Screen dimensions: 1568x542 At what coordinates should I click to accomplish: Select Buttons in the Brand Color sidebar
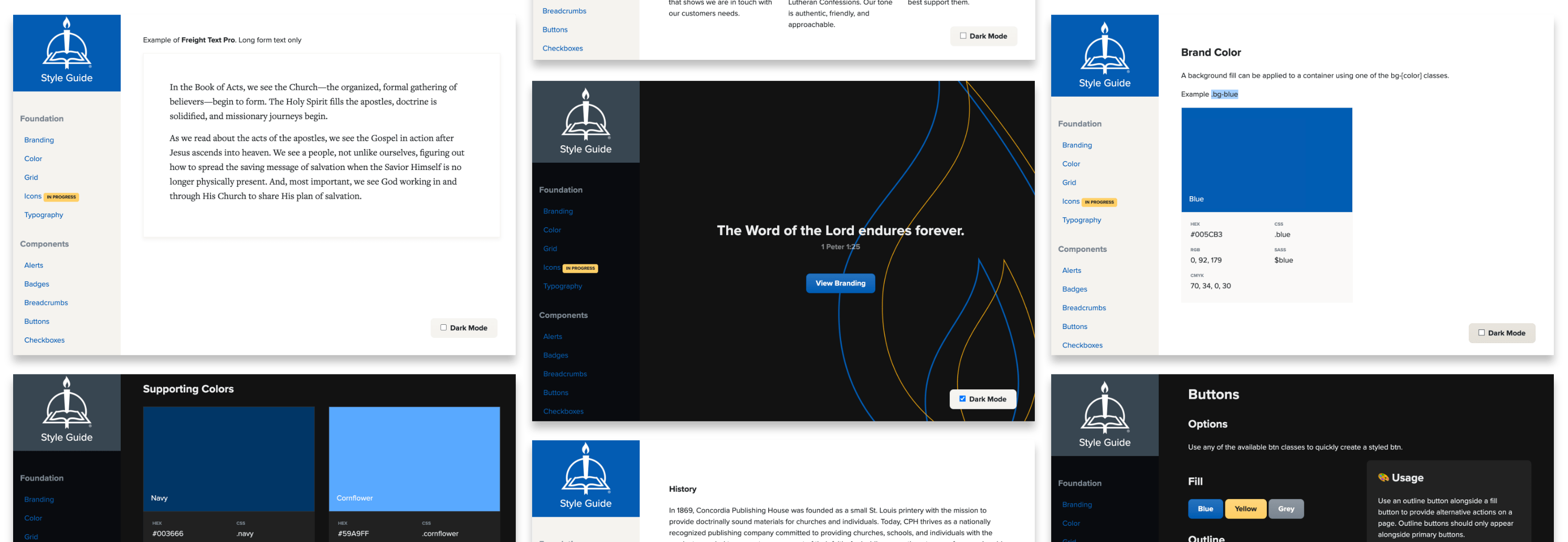point(1075,326)
